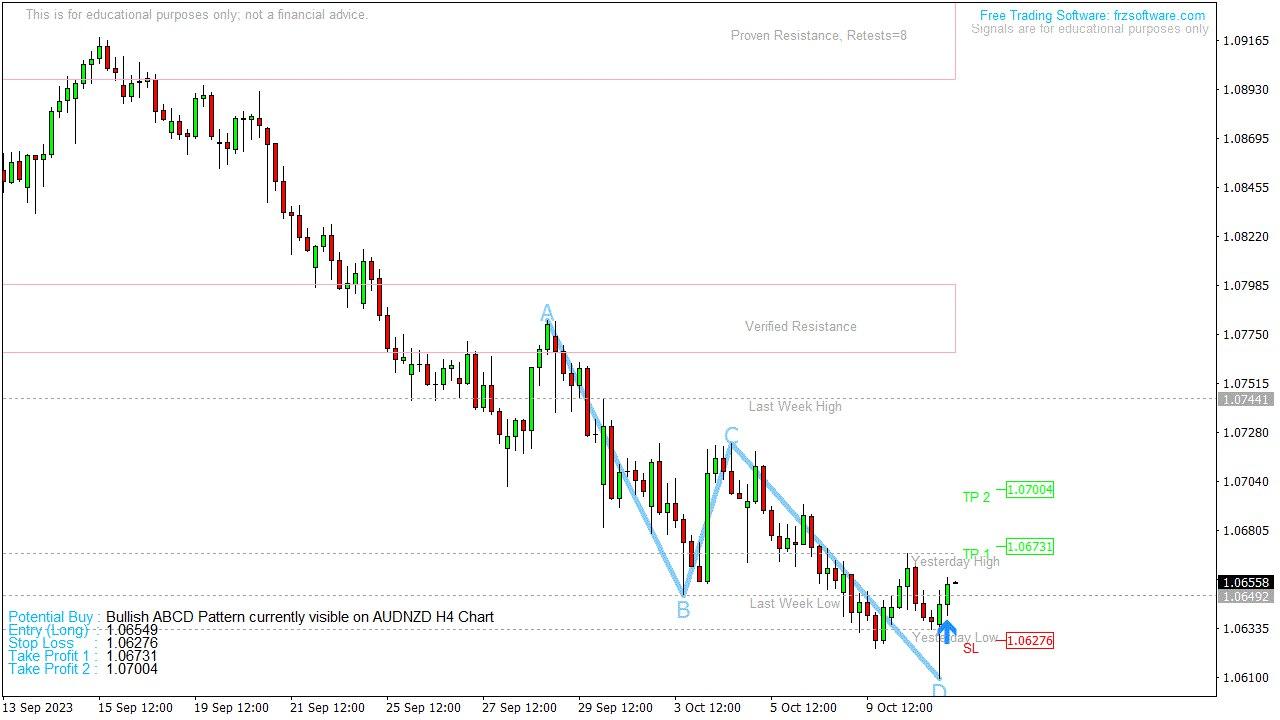Click the 'Verified Resistance' zone label
Image resolution: width=1280 pixels, height=720 pixels.
point(801,326)
